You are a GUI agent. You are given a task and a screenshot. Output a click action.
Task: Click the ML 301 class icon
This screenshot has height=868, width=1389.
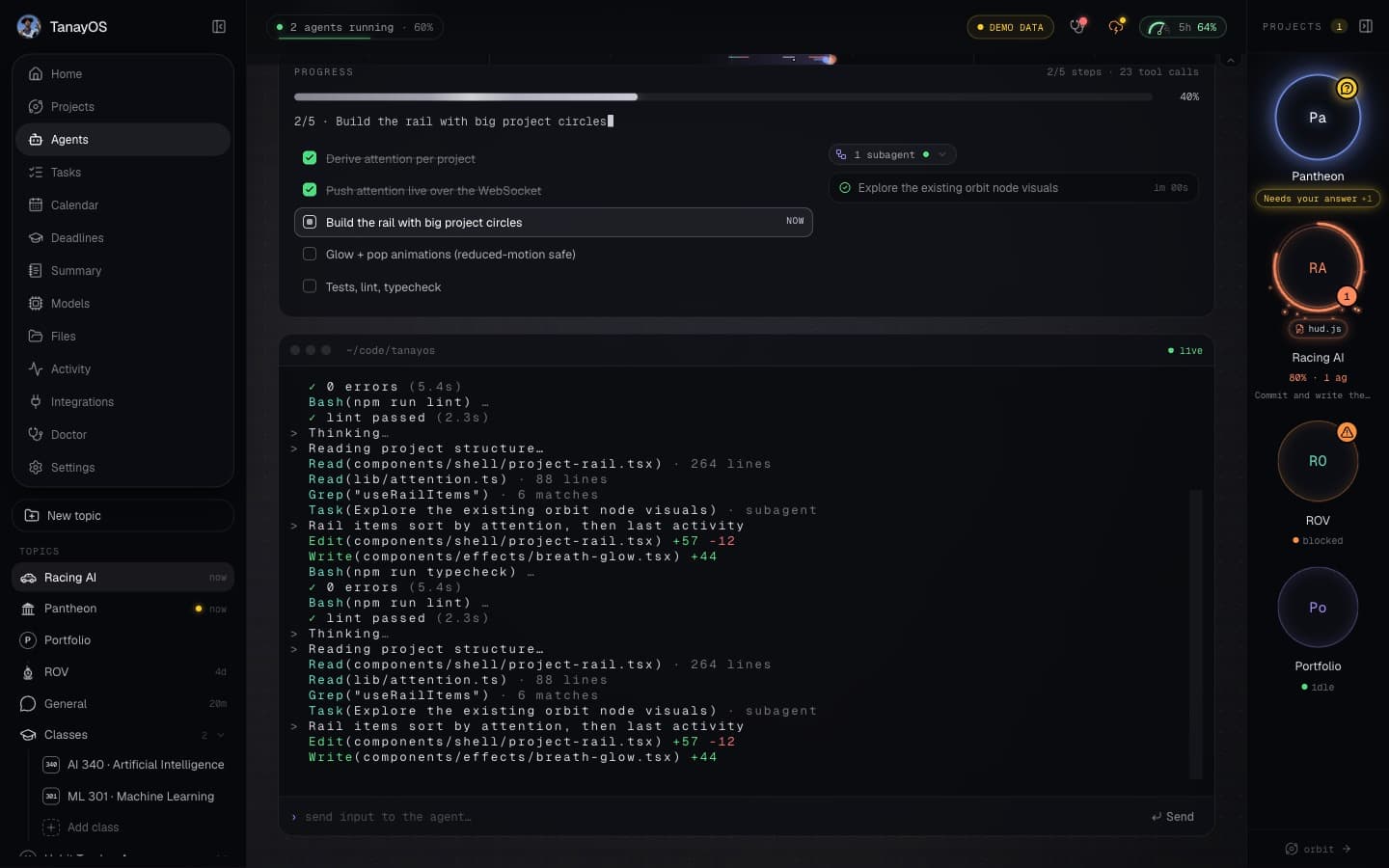tap(51, 797)
